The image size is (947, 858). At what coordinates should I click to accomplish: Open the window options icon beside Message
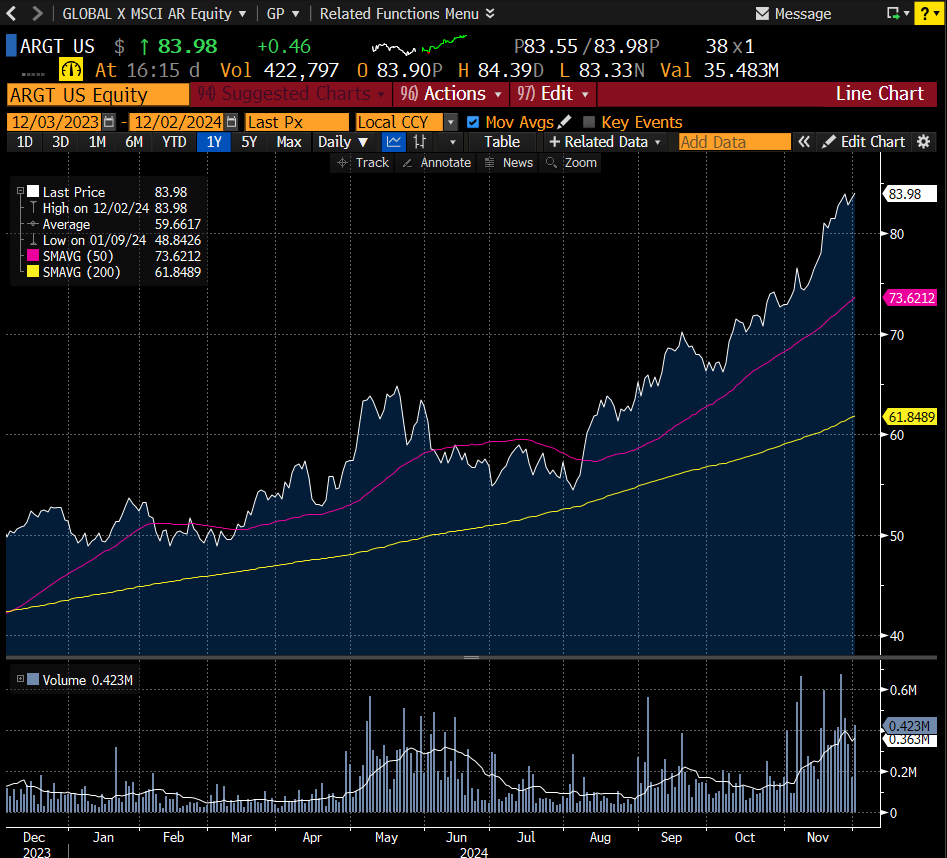897,13
